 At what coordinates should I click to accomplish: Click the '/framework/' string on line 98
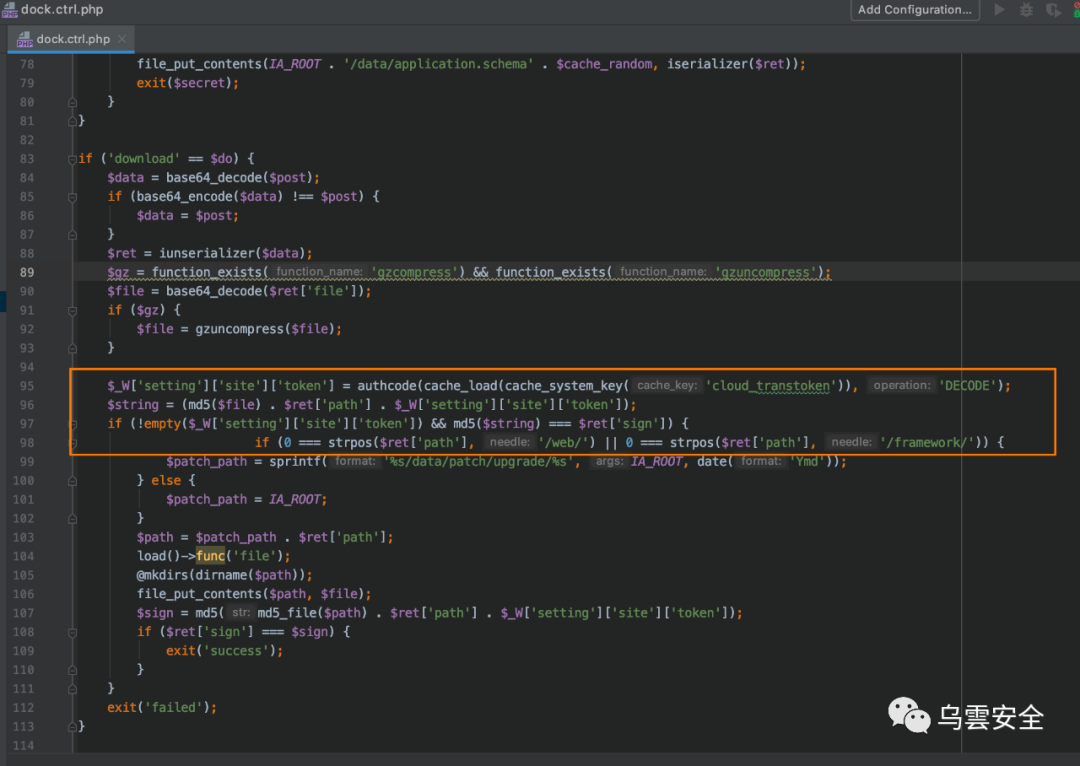point(928,443)
